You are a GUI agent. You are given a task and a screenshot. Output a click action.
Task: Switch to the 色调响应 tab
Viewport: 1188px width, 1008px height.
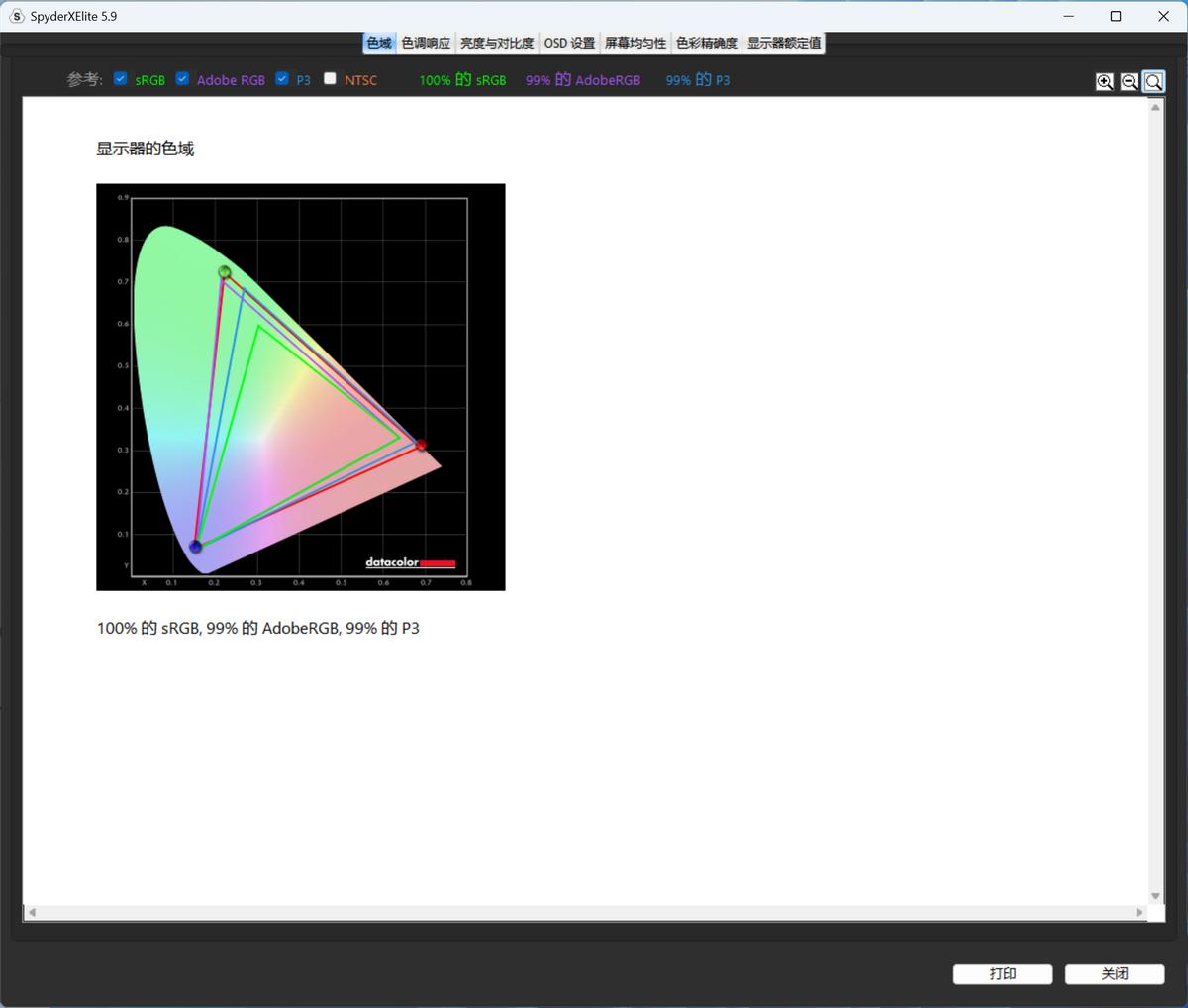click(426, 43)
